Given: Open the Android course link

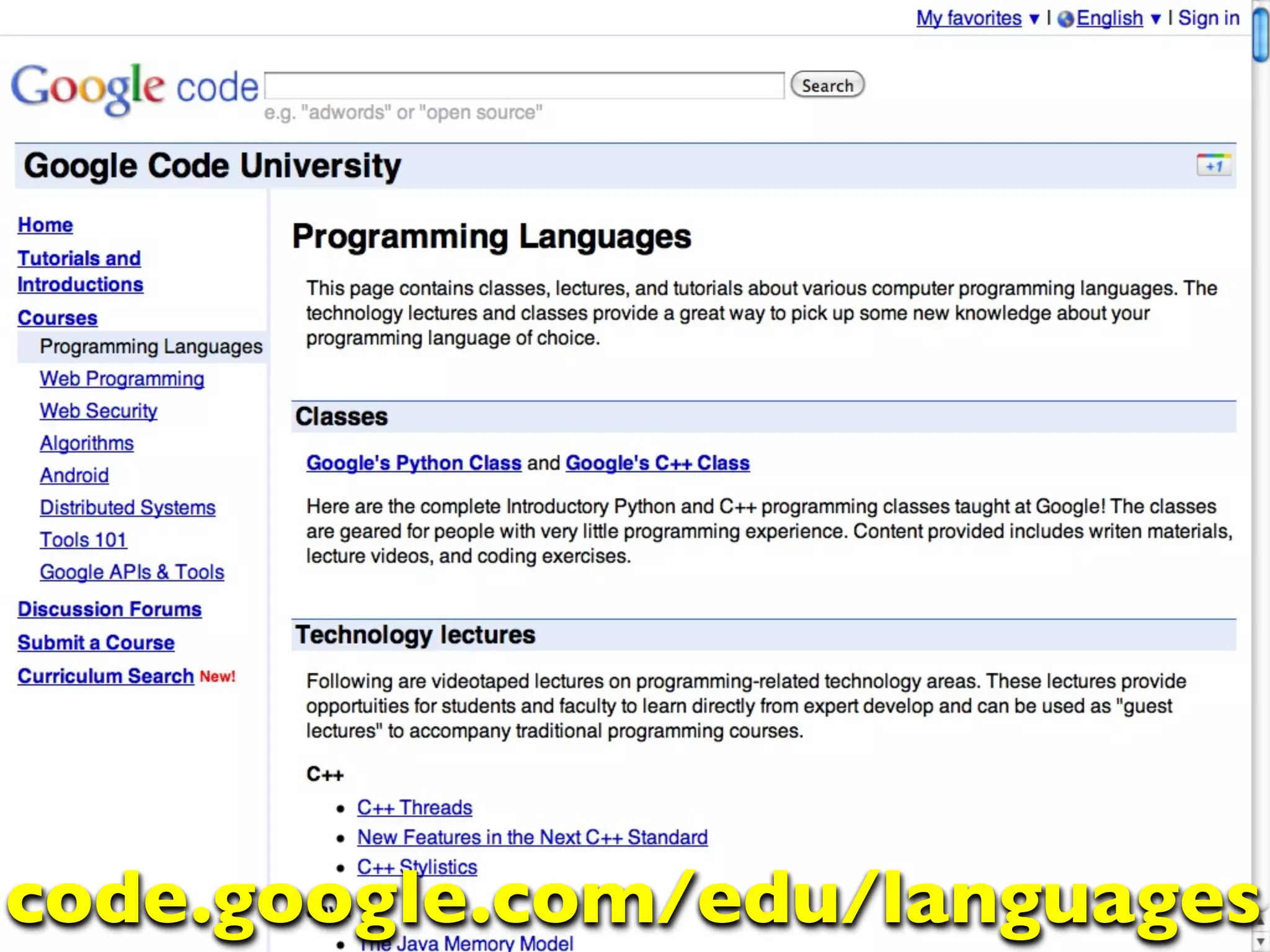Looking at the screenshot, I should coord(74,475).
